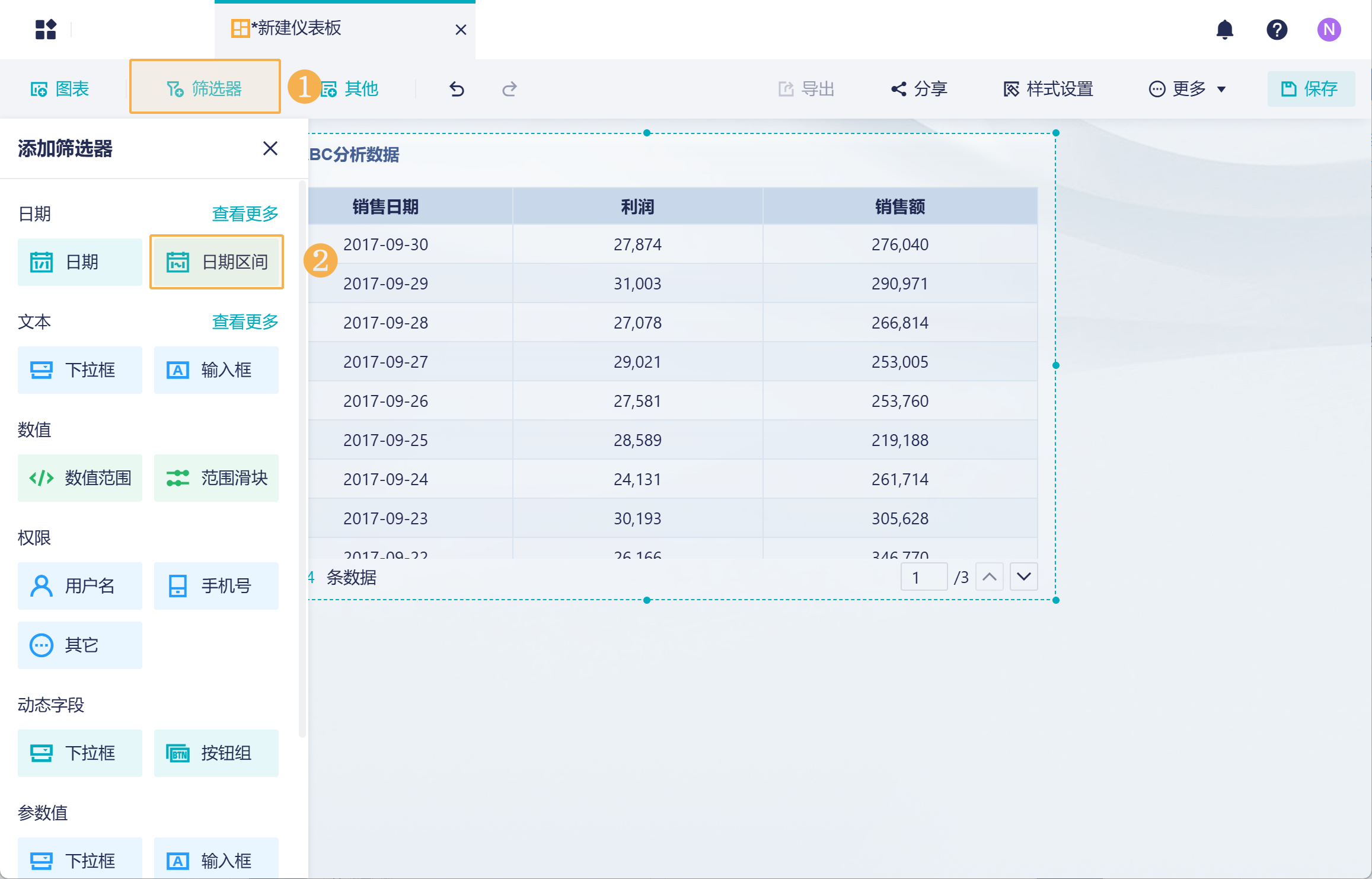This screenshot has width=1372, height=879.
Task: Click the undo arrow icon
Action: click(x=457, y=89)
